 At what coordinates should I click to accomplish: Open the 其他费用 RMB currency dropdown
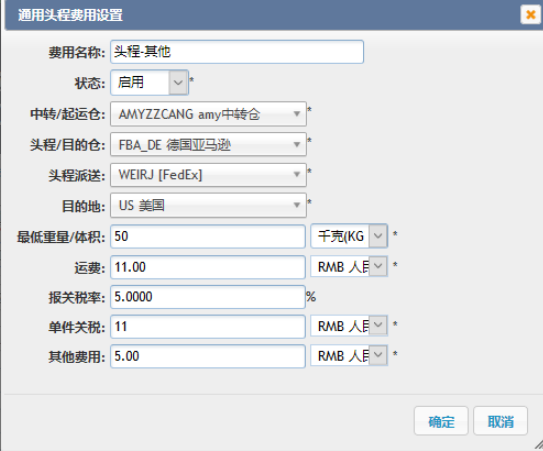[378, 355]
